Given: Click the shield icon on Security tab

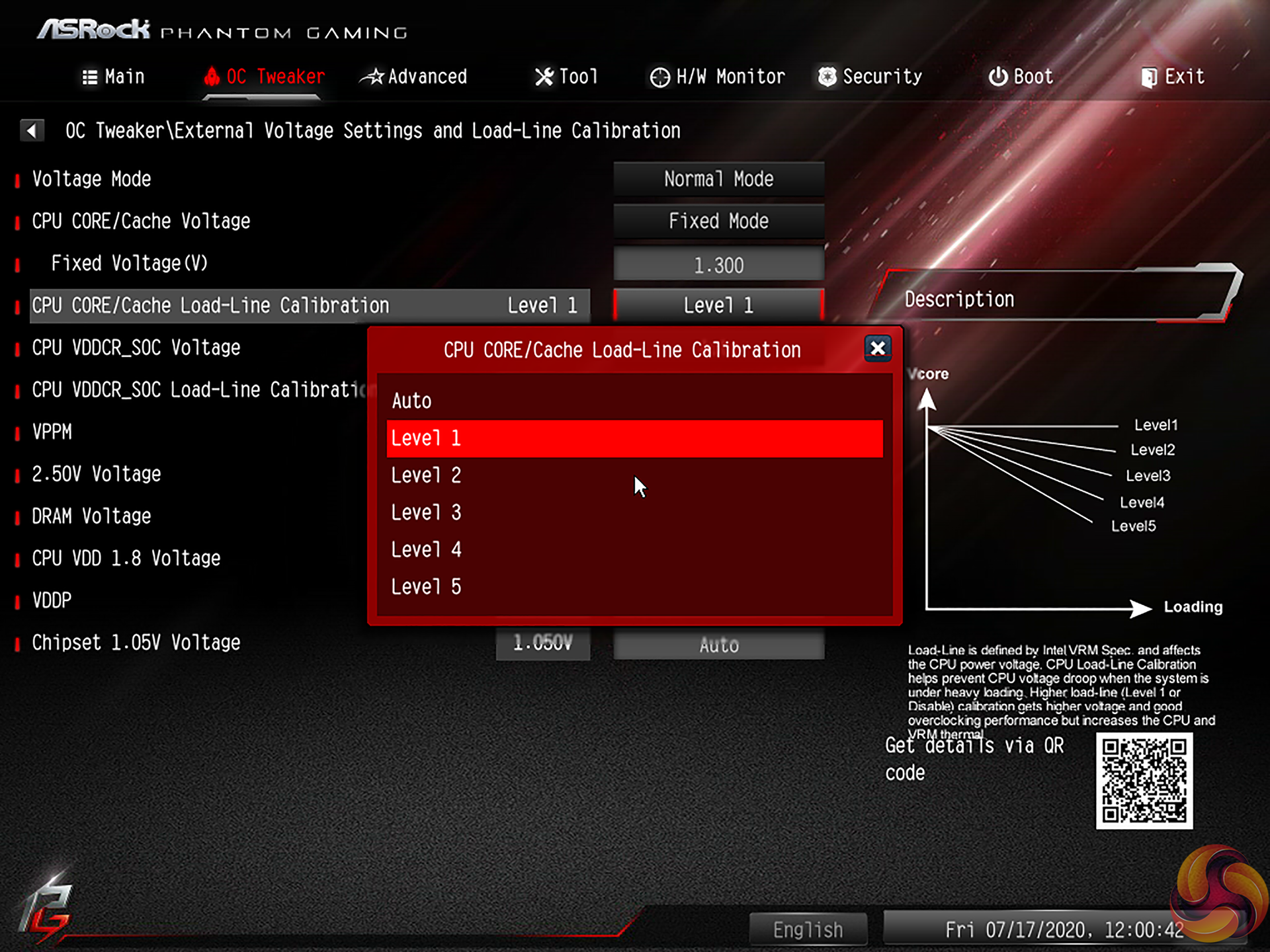Looking at the screenshot, I should tap(827, 77).
